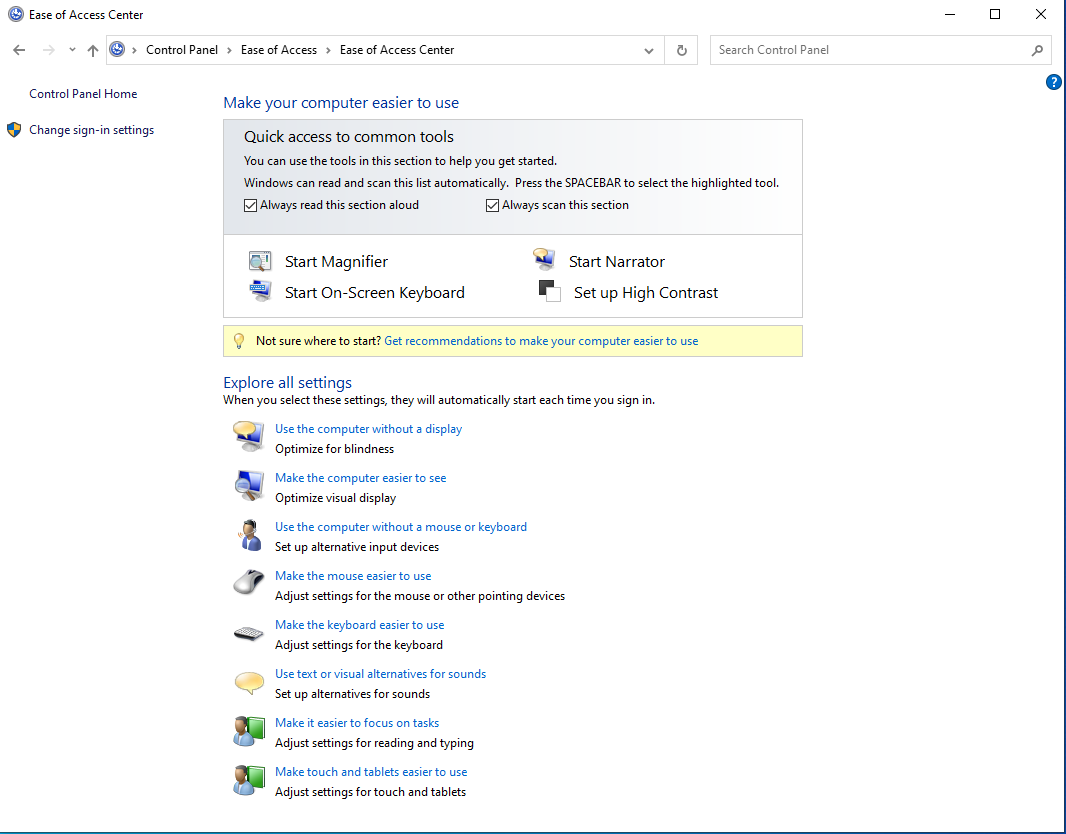Open Get recommendations to make computer easier link

[541, 341]
